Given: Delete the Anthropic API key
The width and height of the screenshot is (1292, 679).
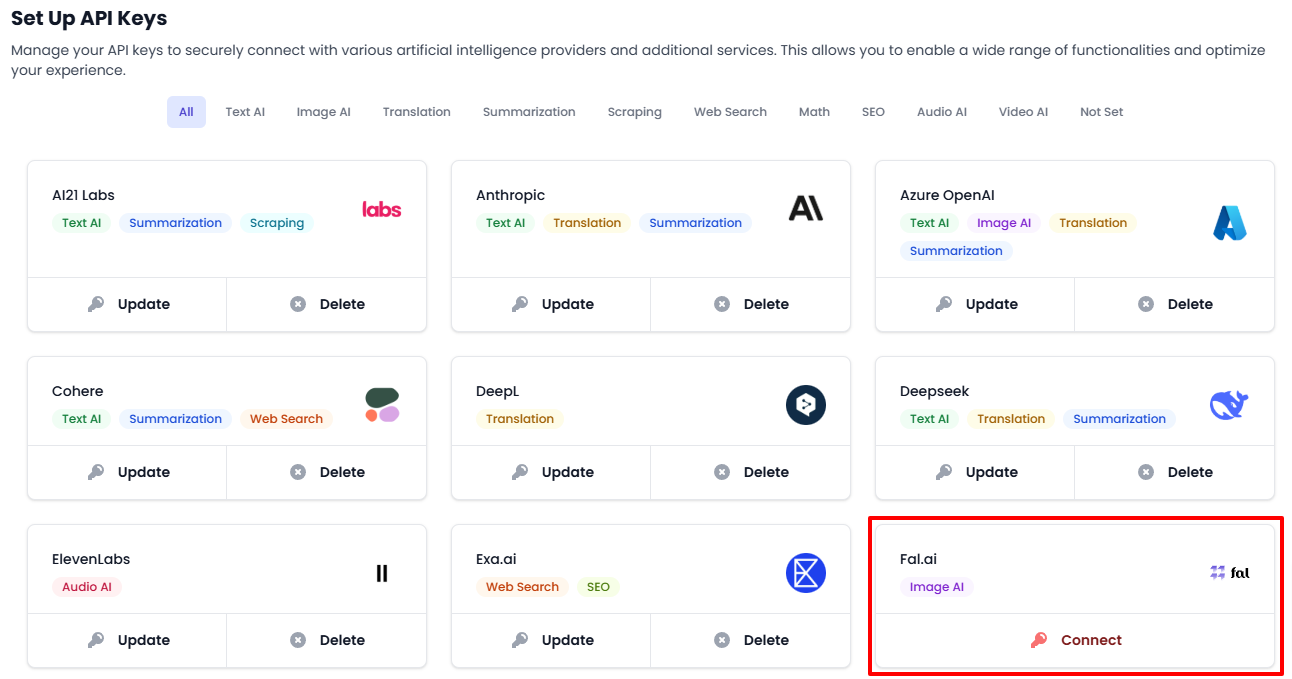Looking at the screenshot, I should click(x=751, y=304).
